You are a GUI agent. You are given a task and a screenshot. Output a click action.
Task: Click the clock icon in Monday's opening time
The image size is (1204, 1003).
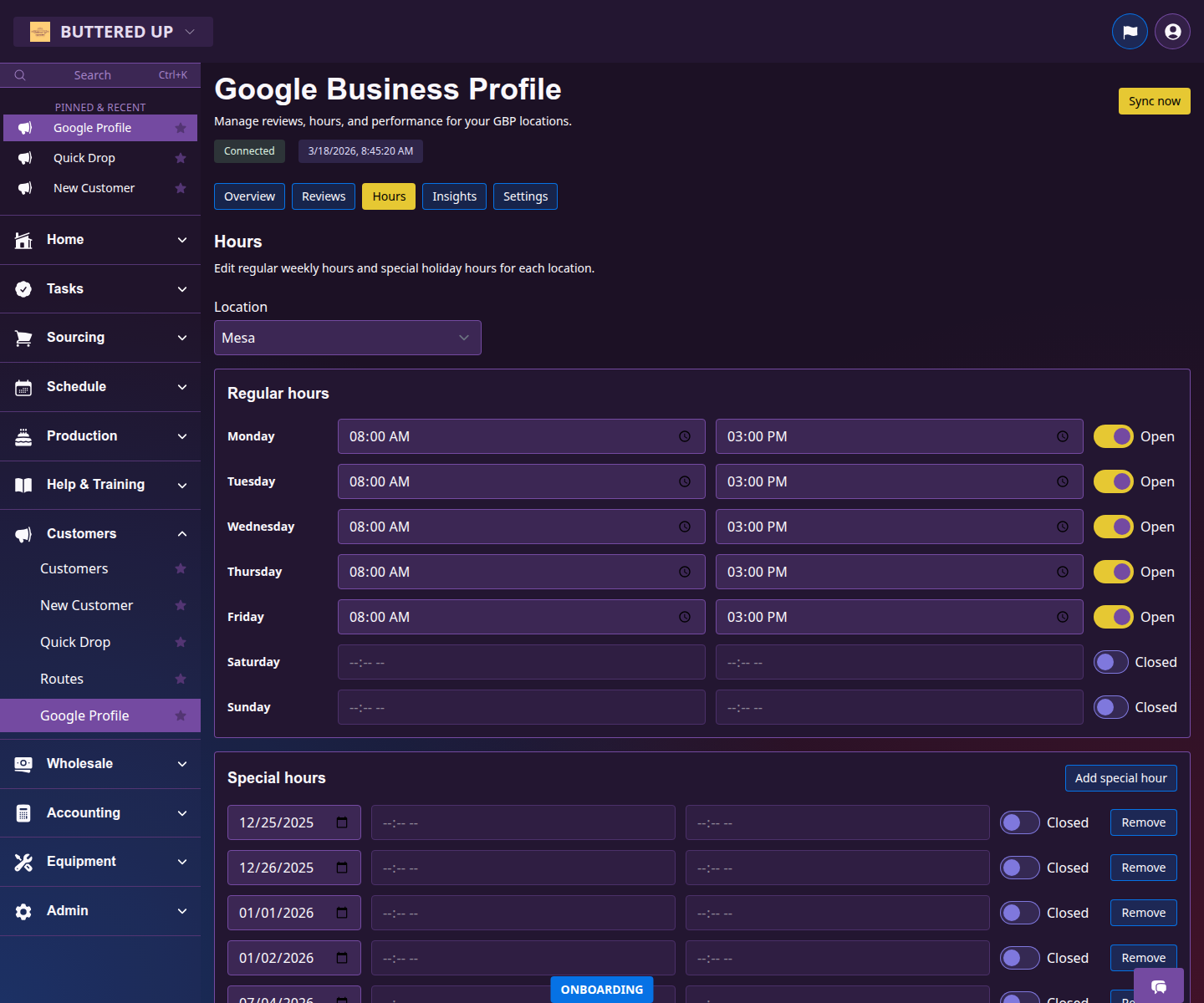coord(684,435)
